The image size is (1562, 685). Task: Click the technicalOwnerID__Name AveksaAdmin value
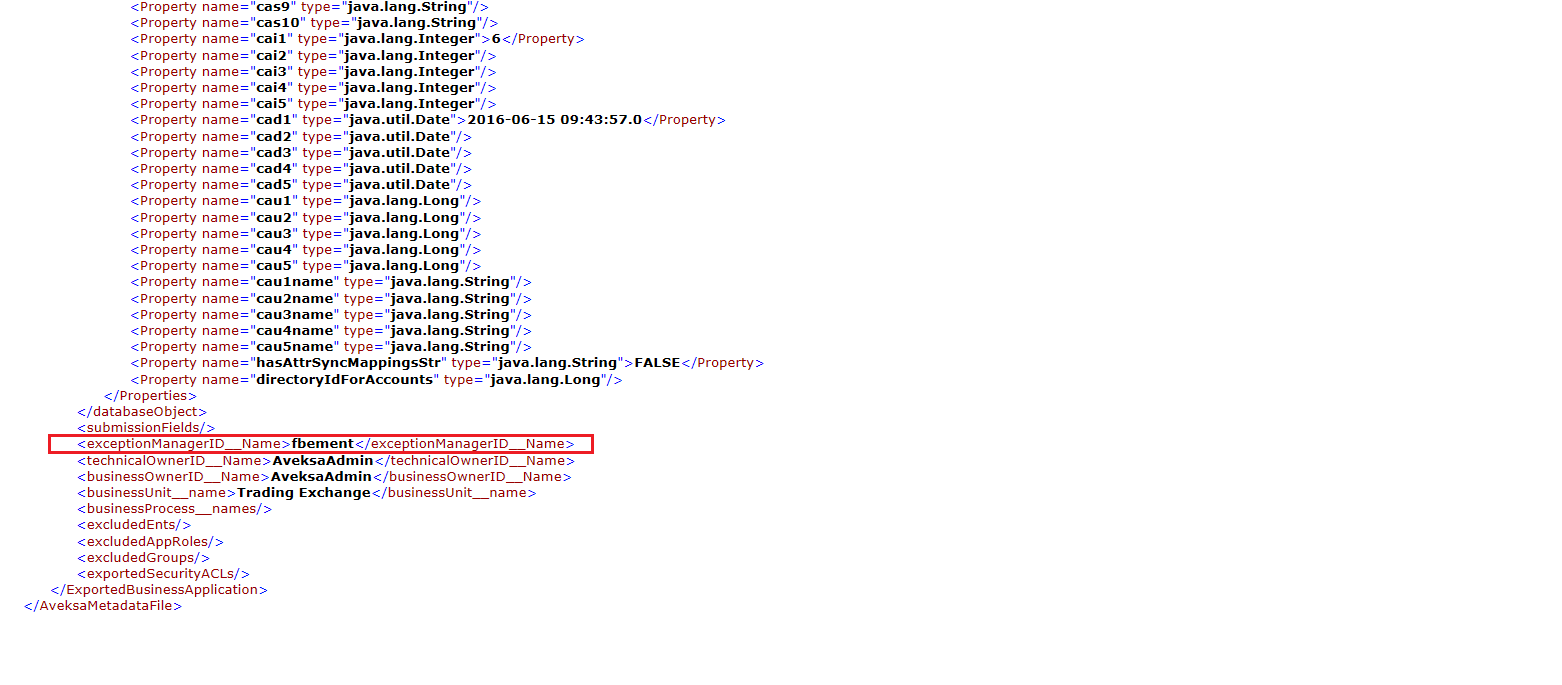(324, 460)
